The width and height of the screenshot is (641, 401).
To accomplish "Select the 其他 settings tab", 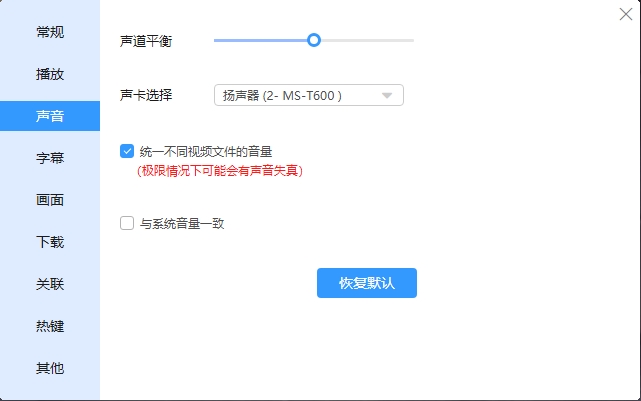I will (50, 368).
